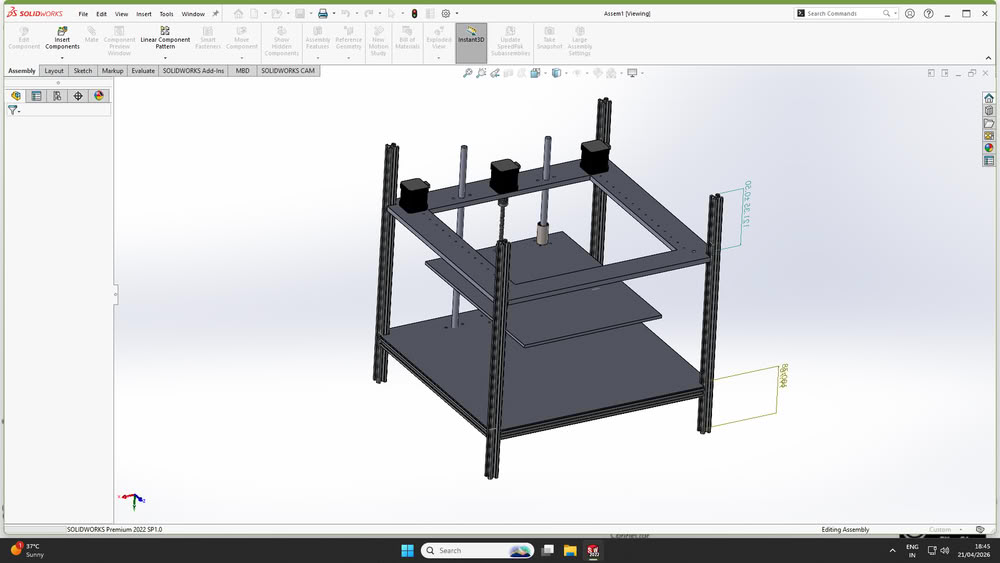Screen dimensions: 1000x563
Task: Click the Search Commands input field
Action: [x=844, y=13]
